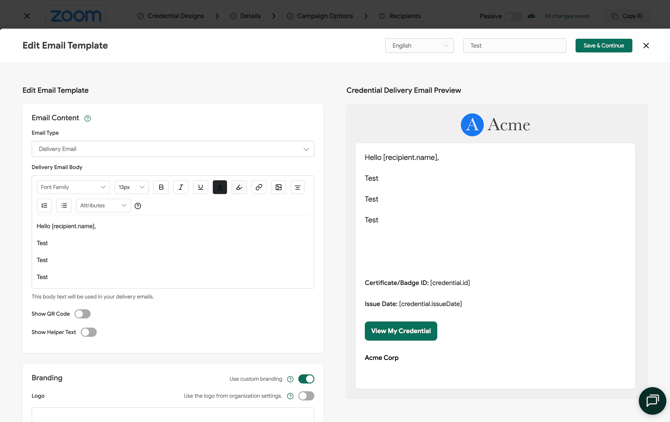Open the live chat widget

coord(652,401)
